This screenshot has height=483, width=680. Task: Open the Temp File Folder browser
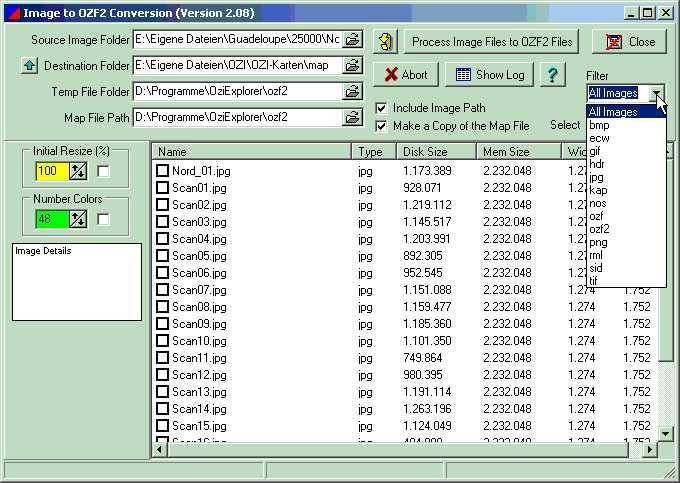(x=352, y=92)
